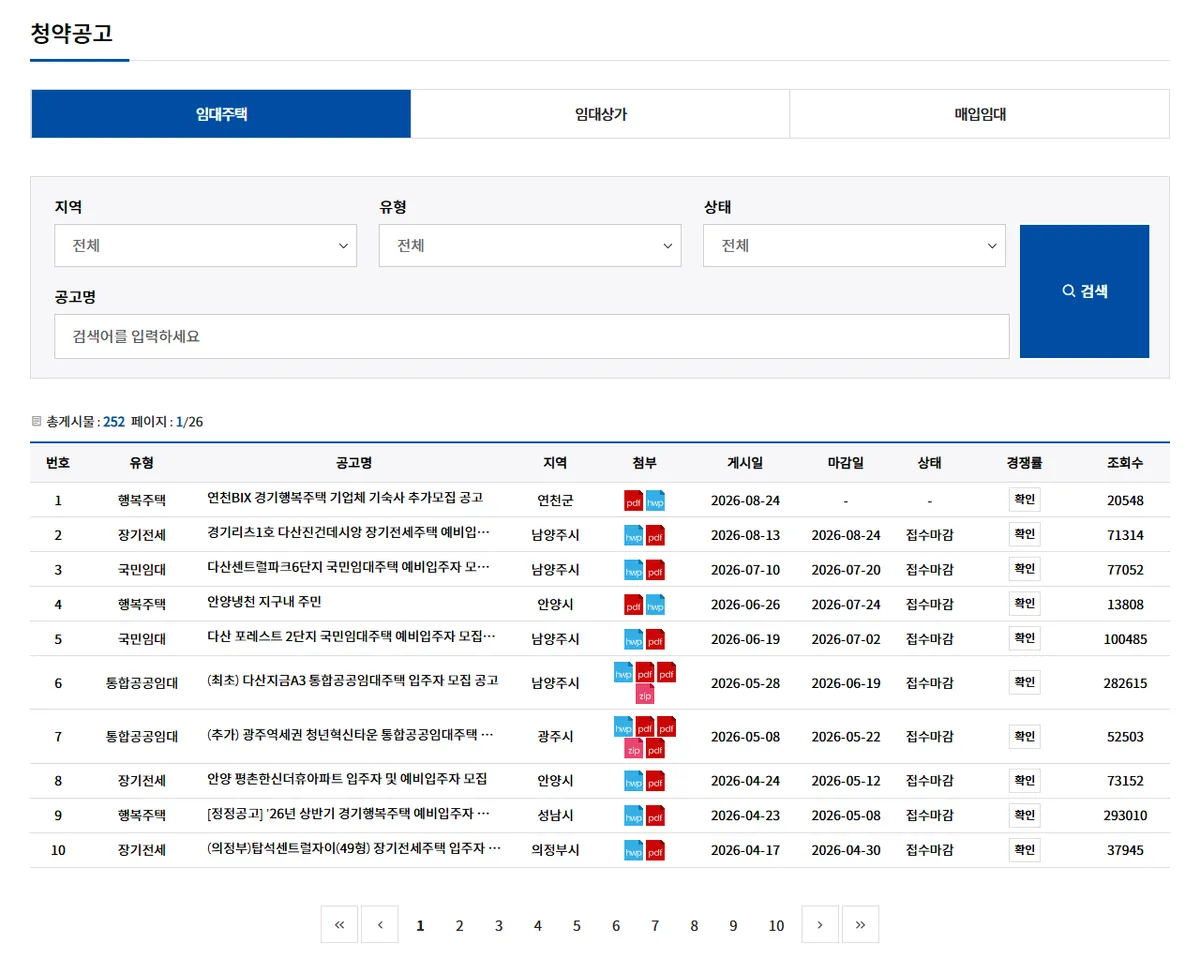Open the (의정부)탑석센트럴자이(49형) 장기전세주택 notice

click(353, 849)
